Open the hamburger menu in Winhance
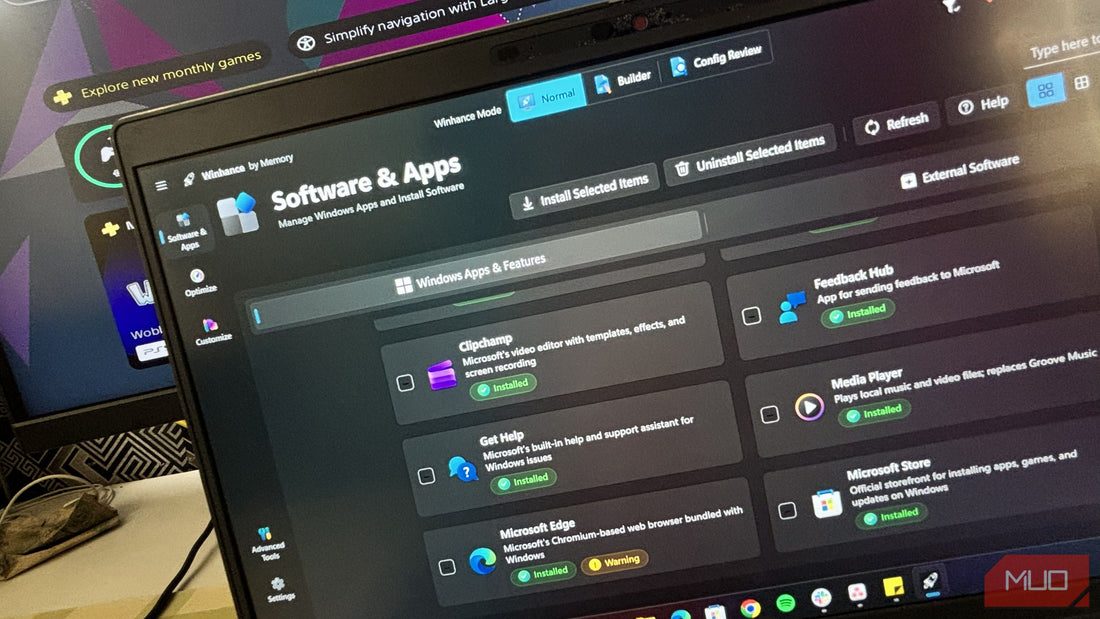This screenshot has height=619, width=1100. pos(161,185)
